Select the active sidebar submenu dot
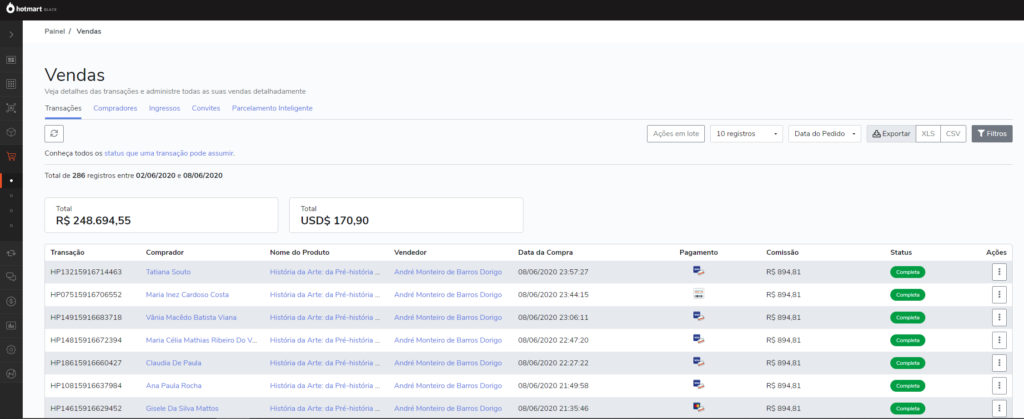Viewport: 1024px width, 419px height. click(x=11, y=181)
